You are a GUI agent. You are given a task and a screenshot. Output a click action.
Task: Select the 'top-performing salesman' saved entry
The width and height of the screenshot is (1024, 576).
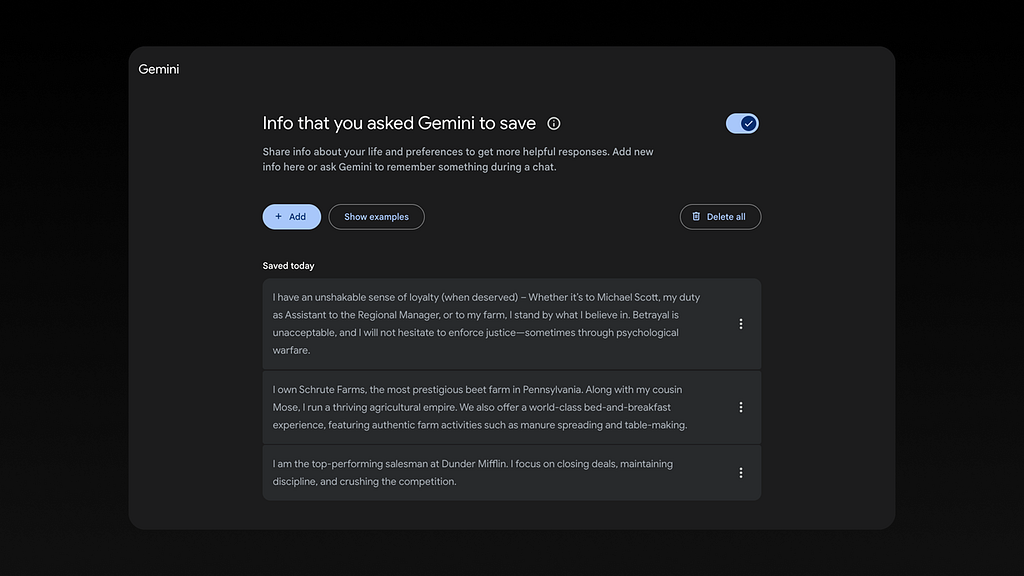pos(511,473)
